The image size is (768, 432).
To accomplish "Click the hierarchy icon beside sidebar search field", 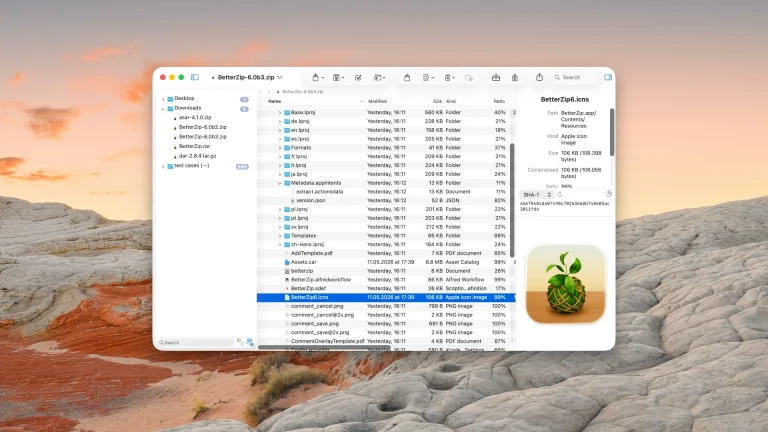I will tap(240, 342).
